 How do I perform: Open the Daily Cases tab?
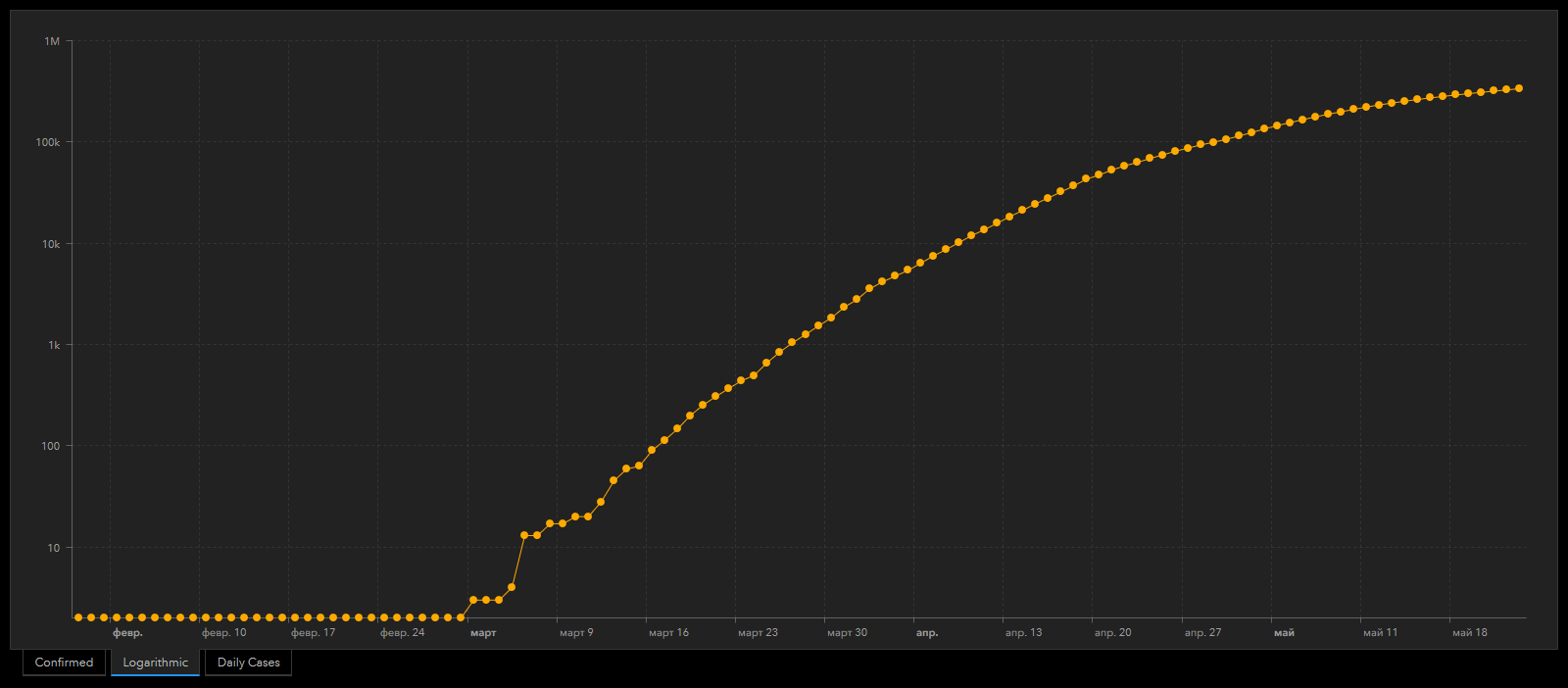click(x=248, y=663)
